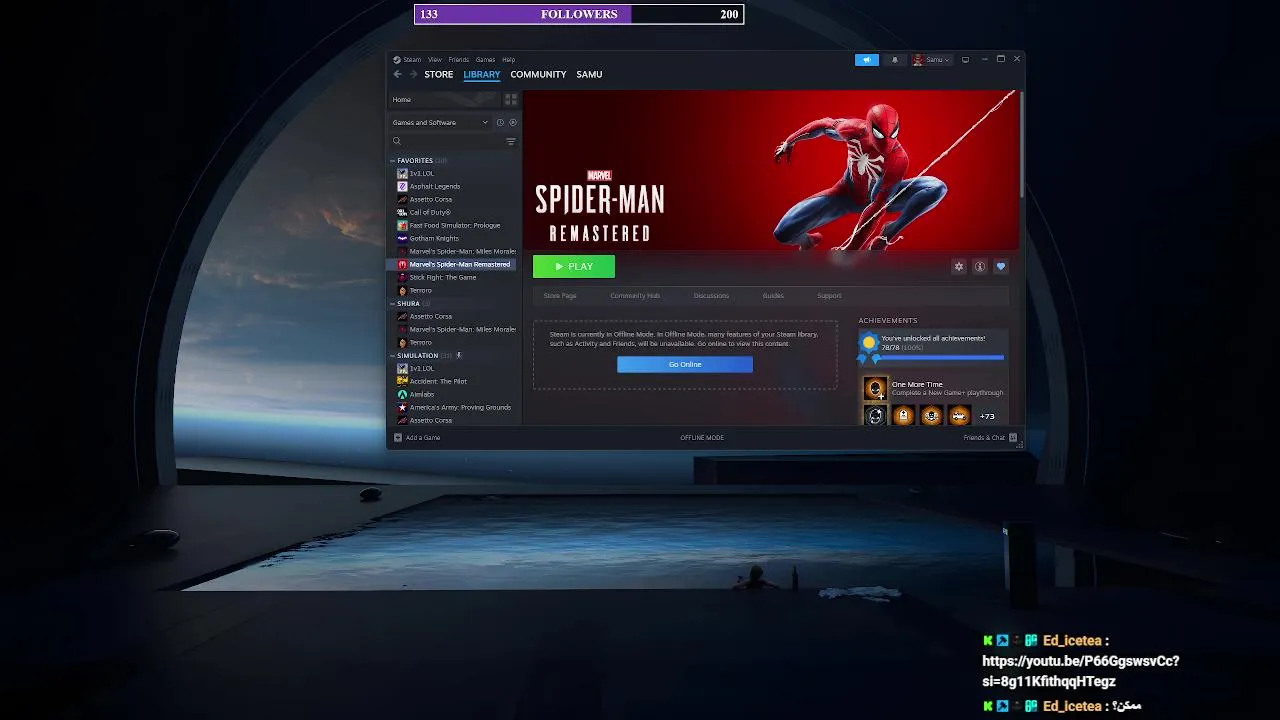1280x720 pixels.
Task: Sort by recent with the clock icon
Action: pos(500,122)
